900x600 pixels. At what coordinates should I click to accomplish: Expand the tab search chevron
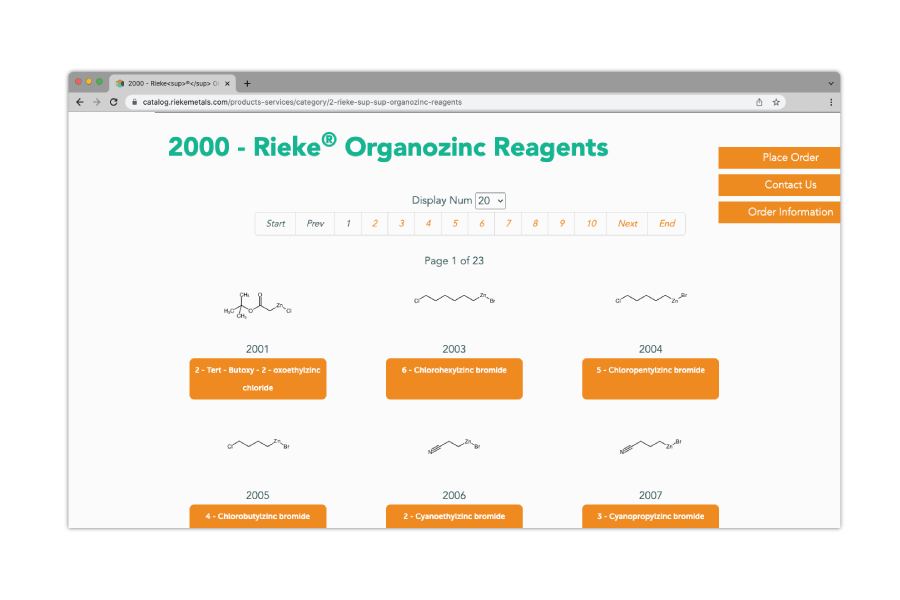tap(830, 84)
